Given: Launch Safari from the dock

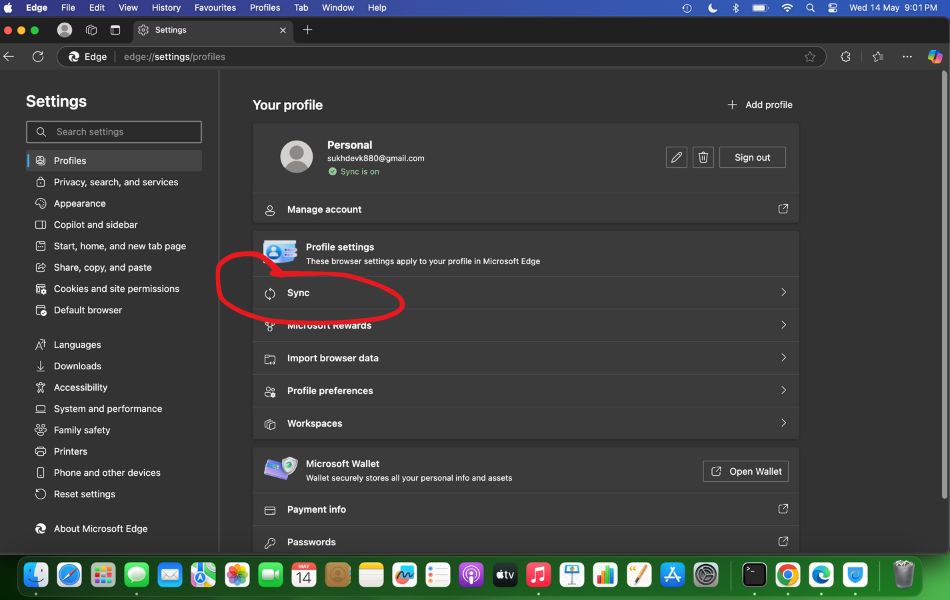Looking at the screenshot, I should coord(69,574).
